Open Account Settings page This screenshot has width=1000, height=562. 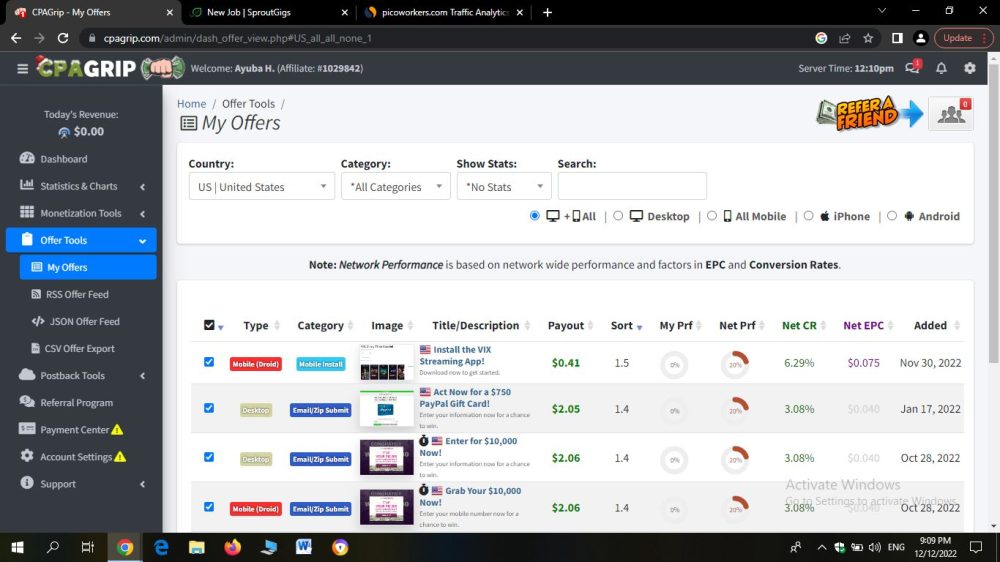tap(76, 457)
